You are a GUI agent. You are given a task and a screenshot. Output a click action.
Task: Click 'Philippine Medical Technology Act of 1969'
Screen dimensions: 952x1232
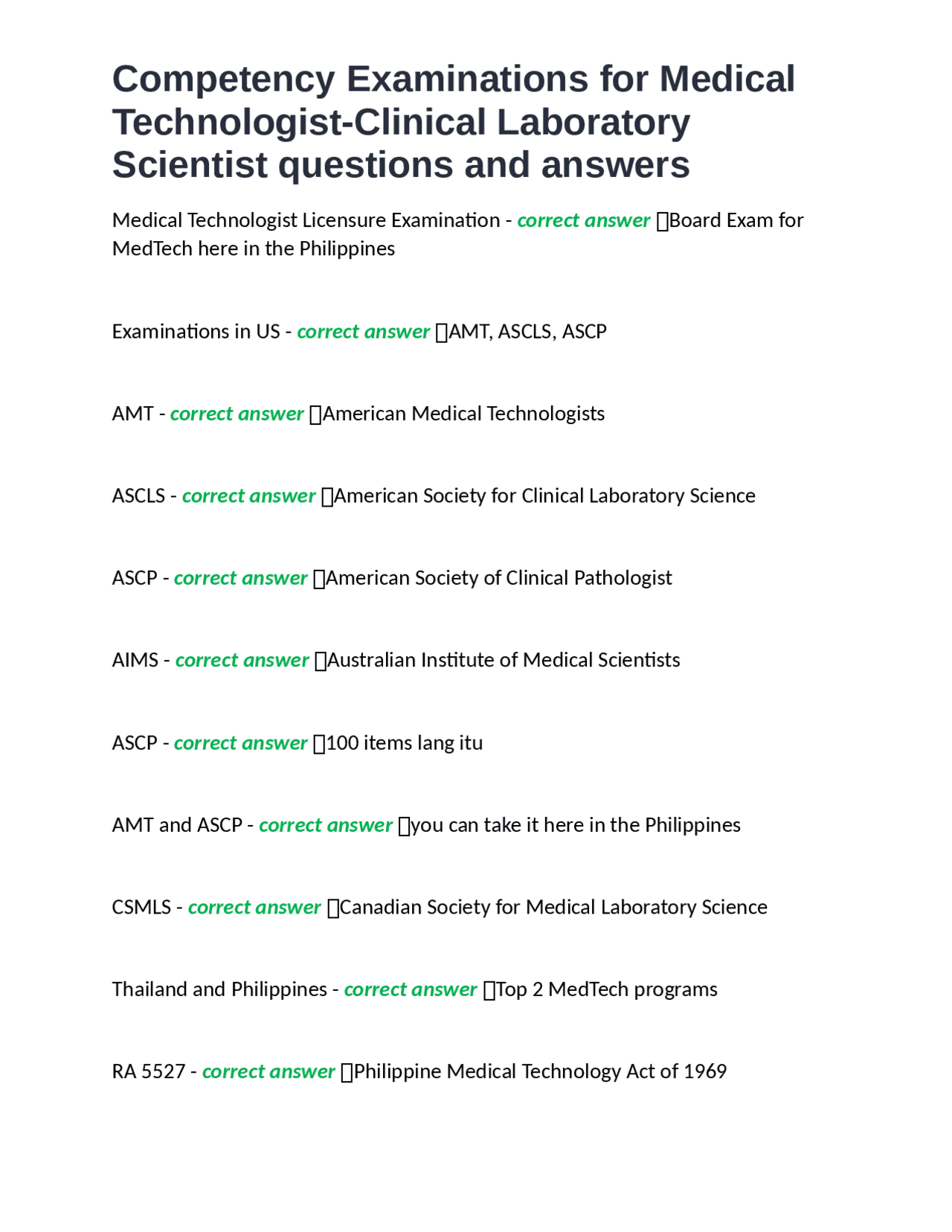pyautogui.click(x=540, y=1071)
